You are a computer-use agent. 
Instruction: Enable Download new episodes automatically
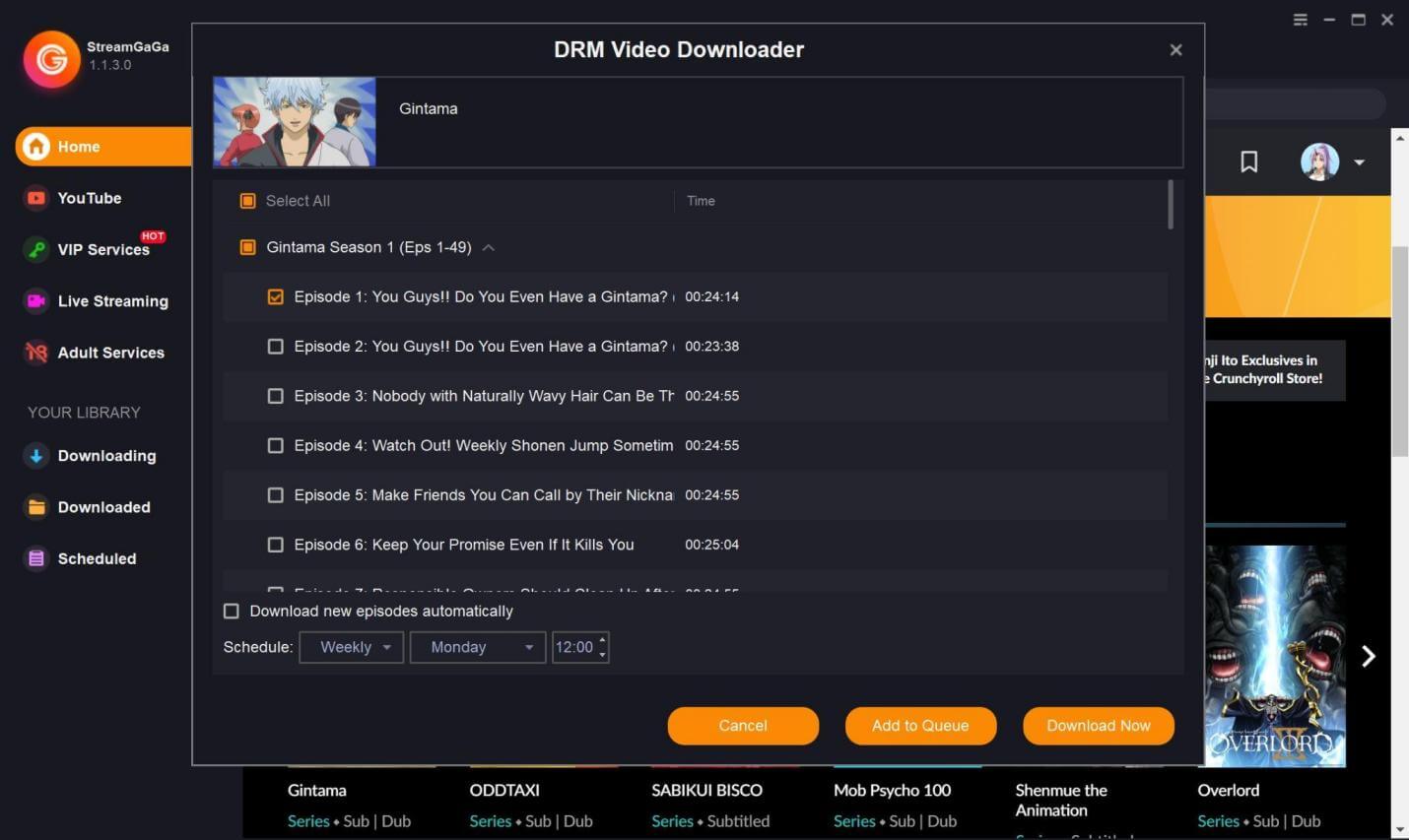[232, 612]
